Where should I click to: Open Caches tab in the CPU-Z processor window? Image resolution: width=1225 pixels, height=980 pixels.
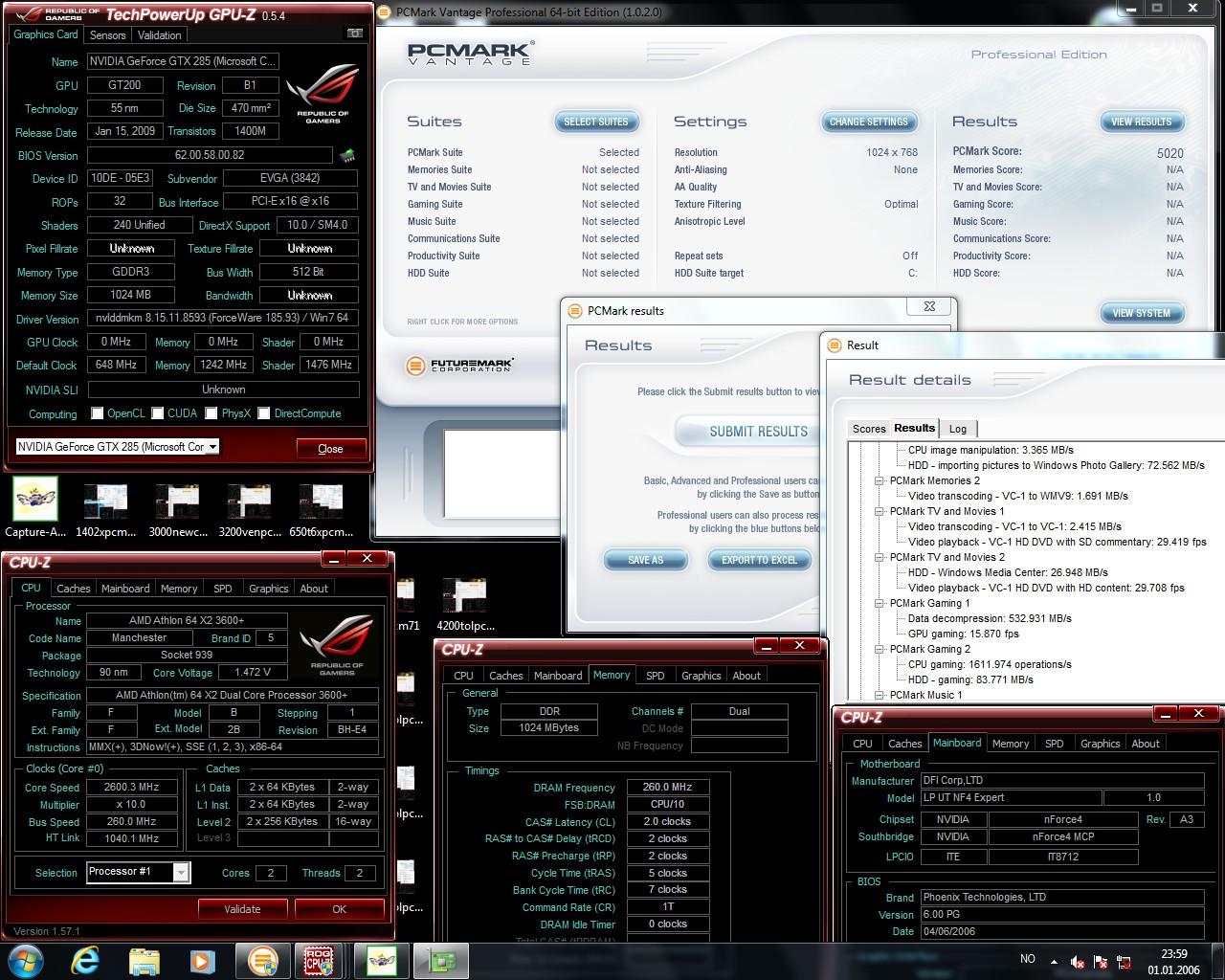73,589
